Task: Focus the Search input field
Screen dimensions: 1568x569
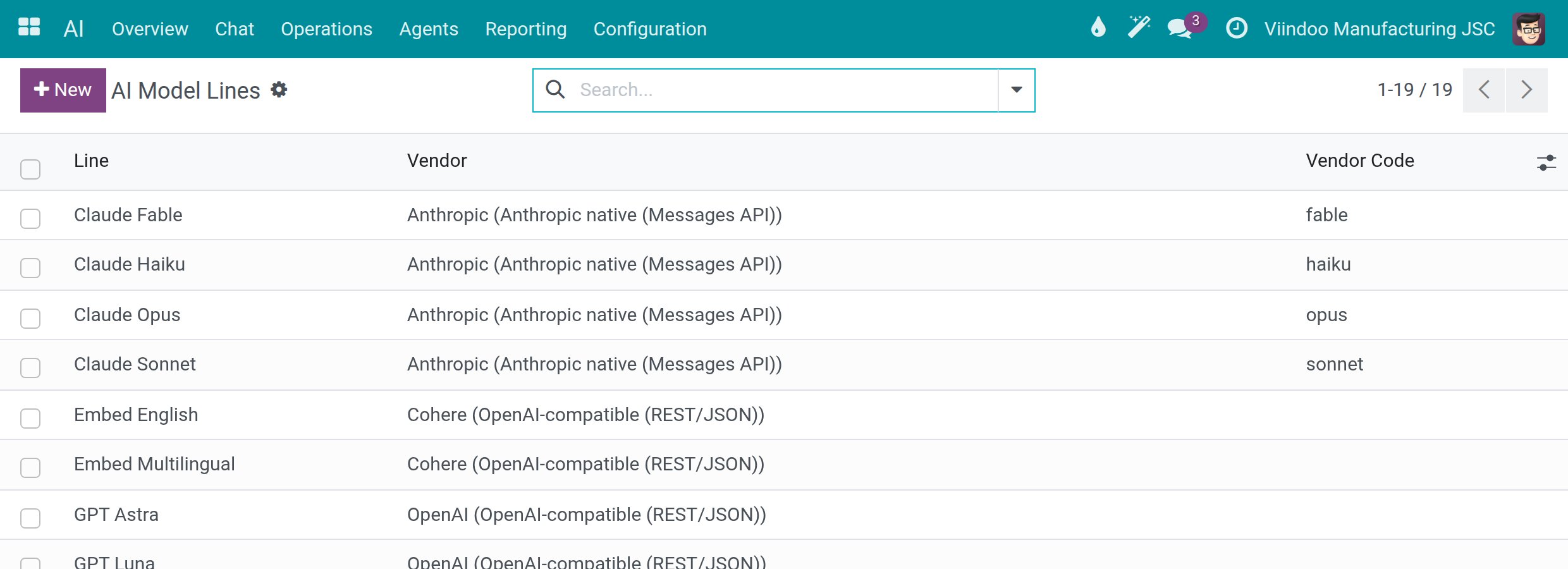Action: [784, 90]
